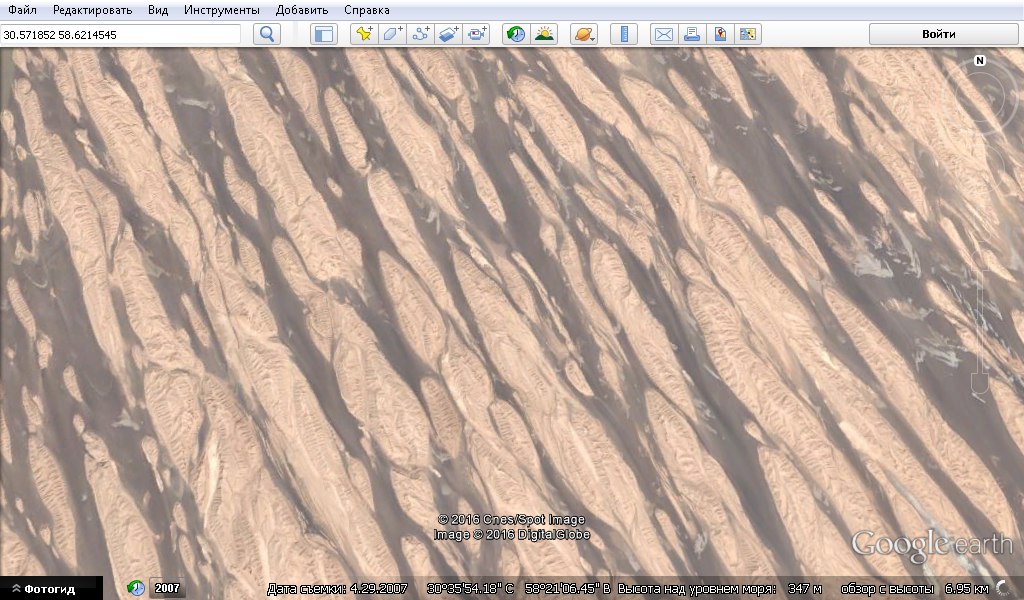Click the email envelope icon
The width and height of the screenshot is (1024, 600).
point(664,34)
